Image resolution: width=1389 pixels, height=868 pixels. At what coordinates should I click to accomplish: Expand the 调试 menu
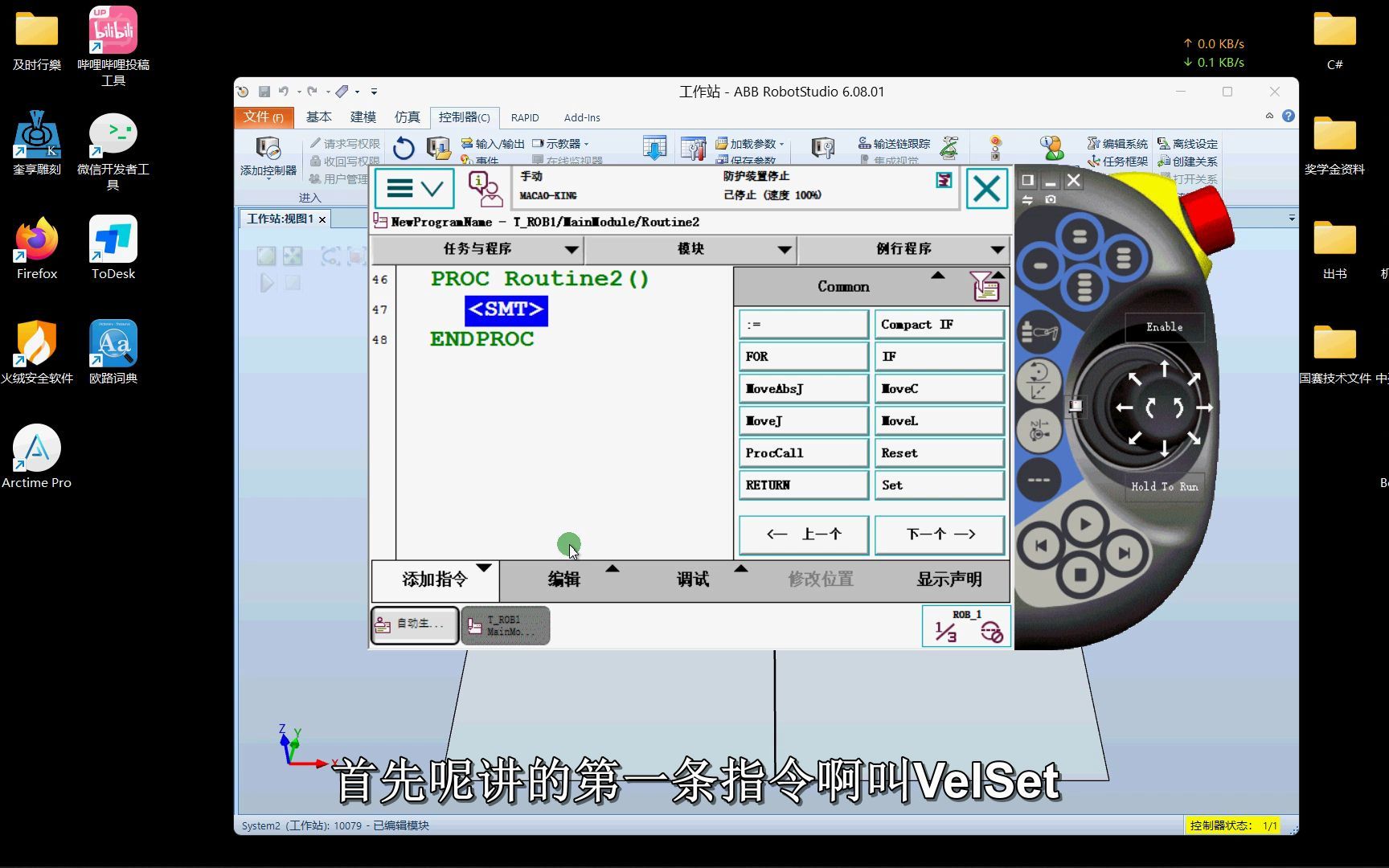coord(693,579)
